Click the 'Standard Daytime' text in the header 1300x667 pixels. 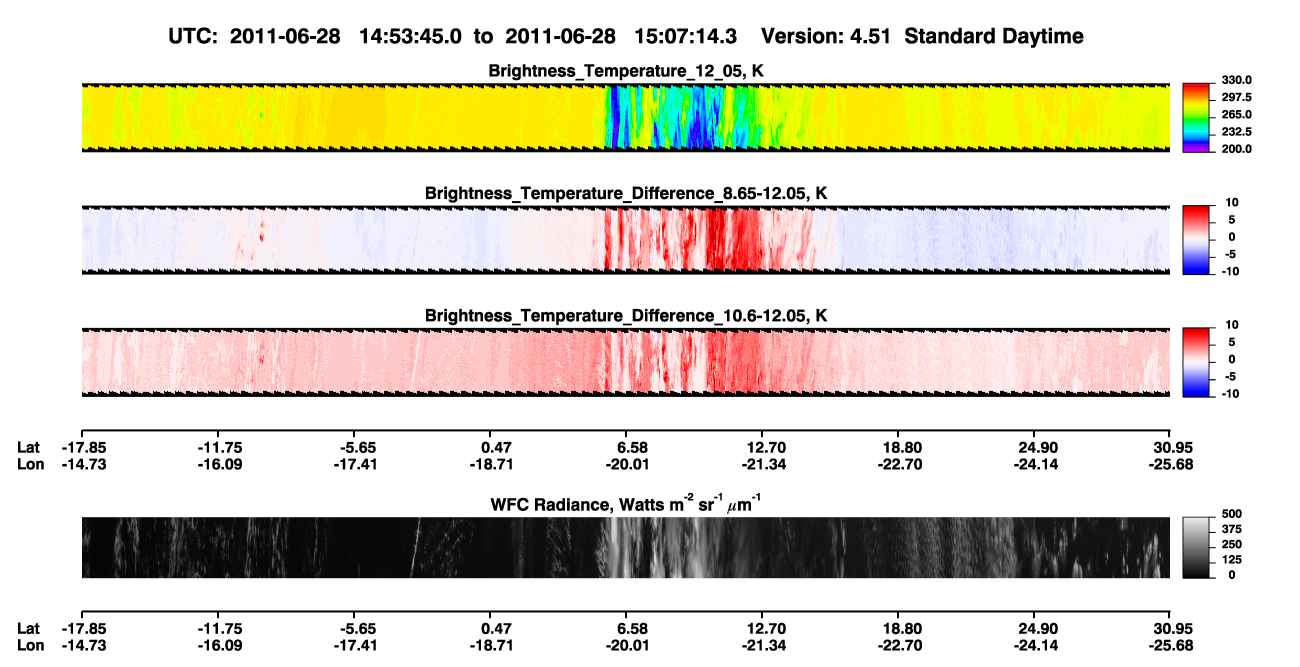tap(992, 37)
